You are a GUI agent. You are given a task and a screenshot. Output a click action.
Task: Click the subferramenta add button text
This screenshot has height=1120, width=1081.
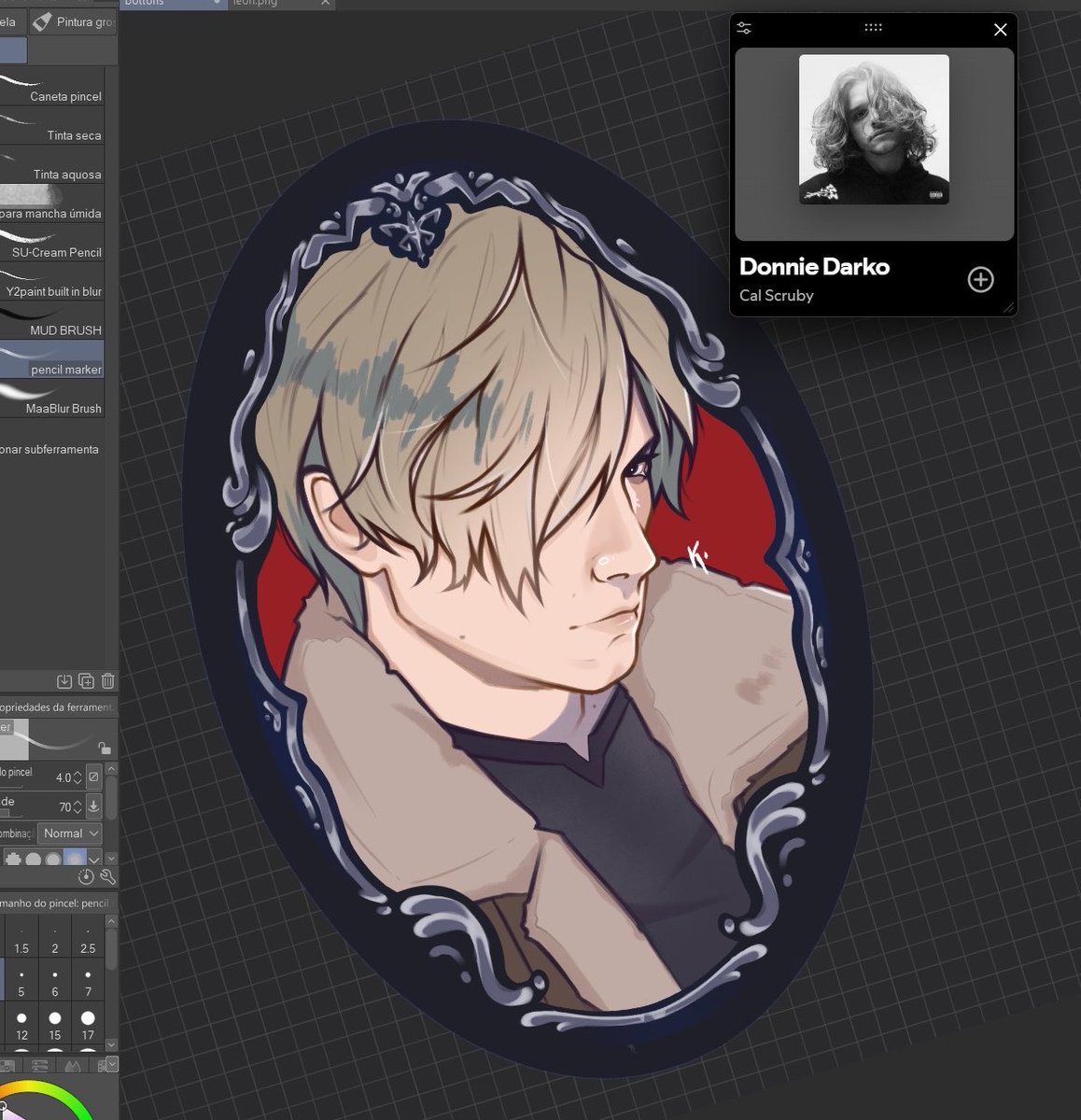(49, 449)
